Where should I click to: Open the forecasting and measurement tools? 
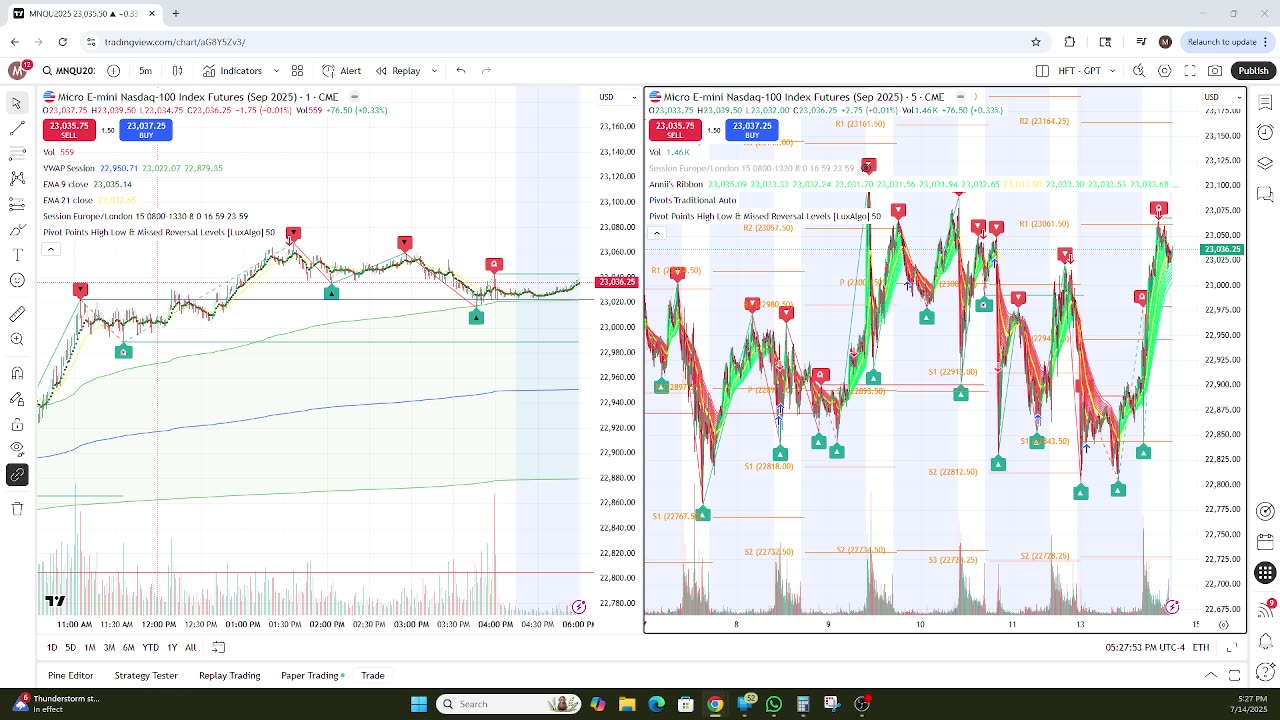pos(17,204)
